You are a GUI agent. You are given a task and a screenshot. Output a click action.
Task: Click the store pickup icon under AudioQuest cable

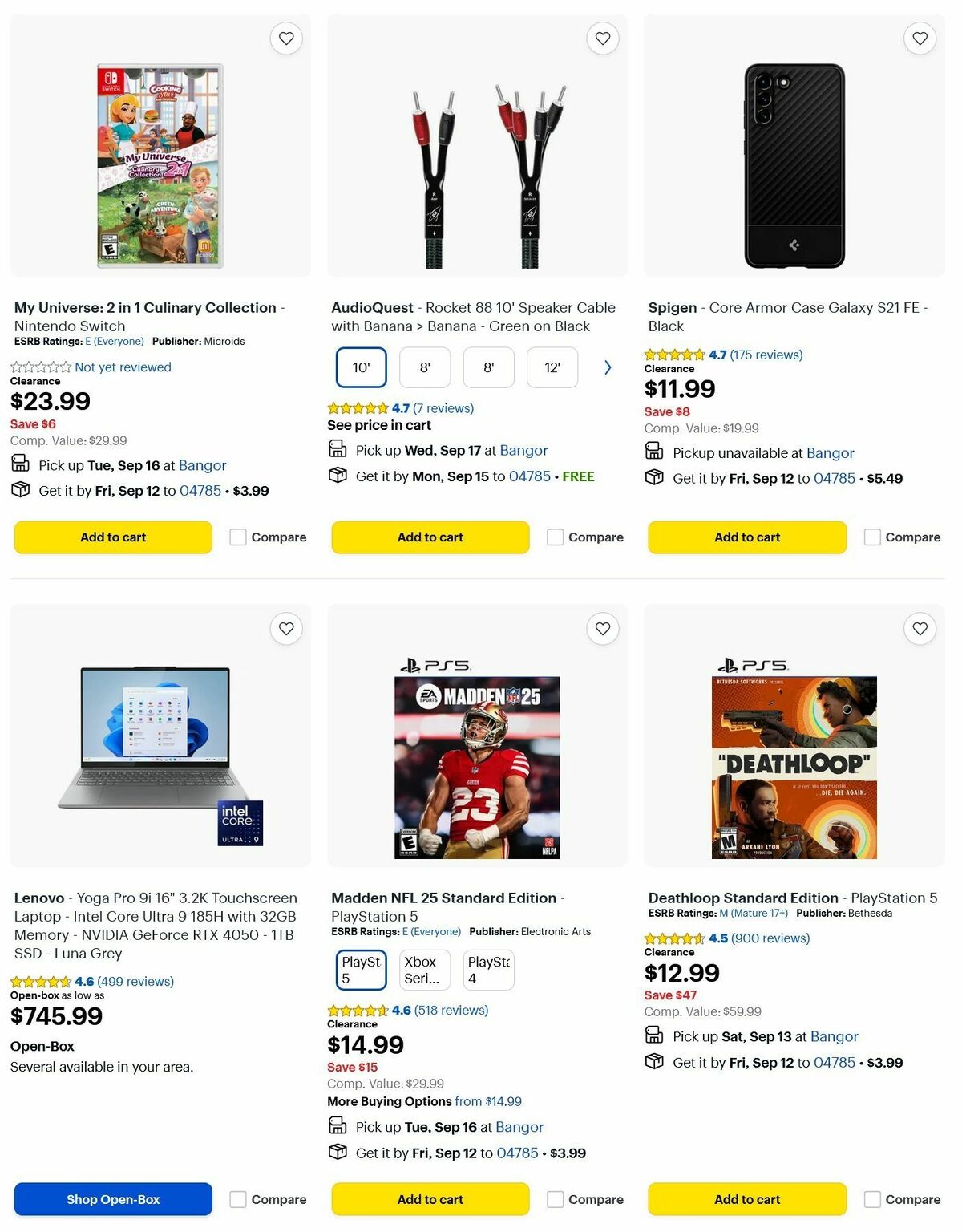tap(337, 449)
